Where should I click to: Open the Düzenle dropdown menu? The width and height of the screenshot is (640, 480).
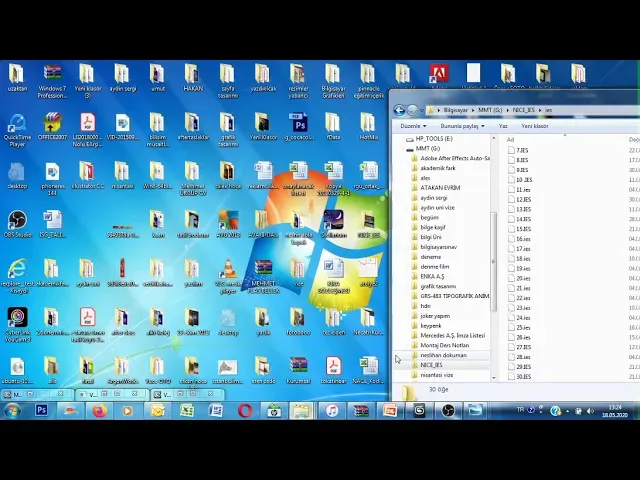tap(413, 126)
